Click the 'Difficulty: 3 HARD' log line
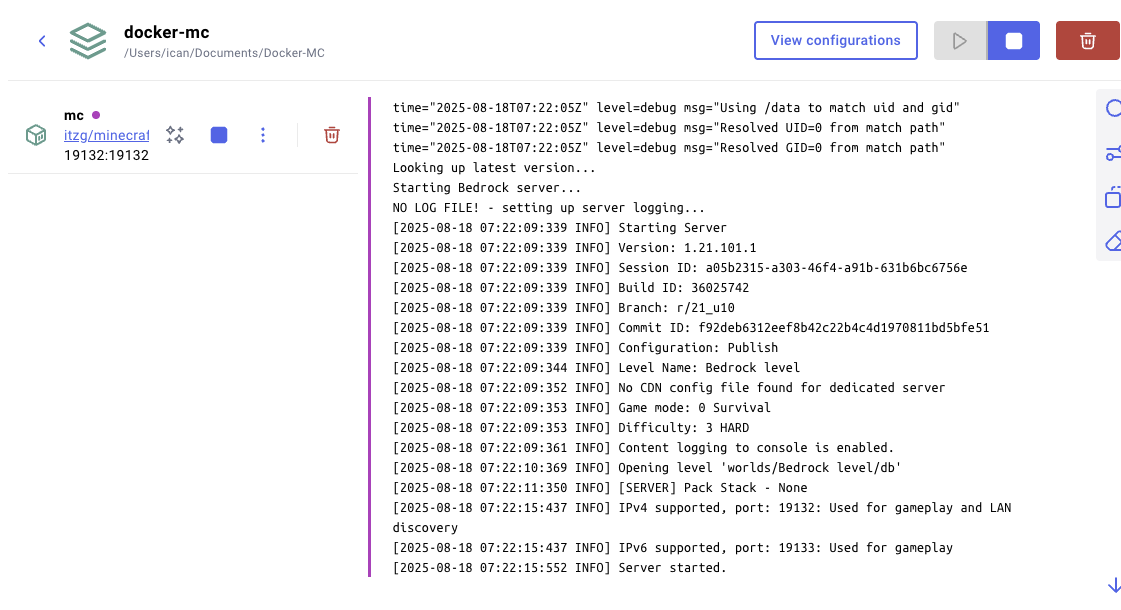1121x610 pixels. click(x=571, y=428)
